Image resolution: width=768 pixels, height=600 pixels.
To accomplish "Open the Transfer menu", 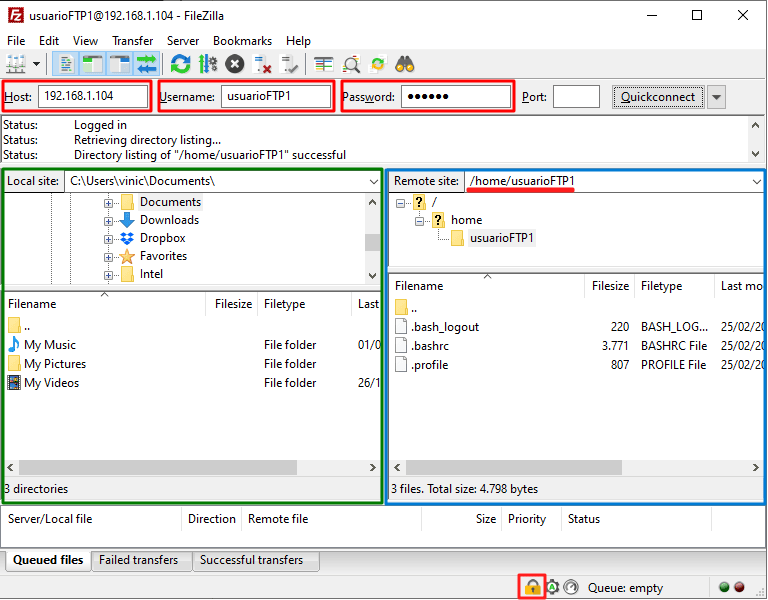I will coord(132,41).
